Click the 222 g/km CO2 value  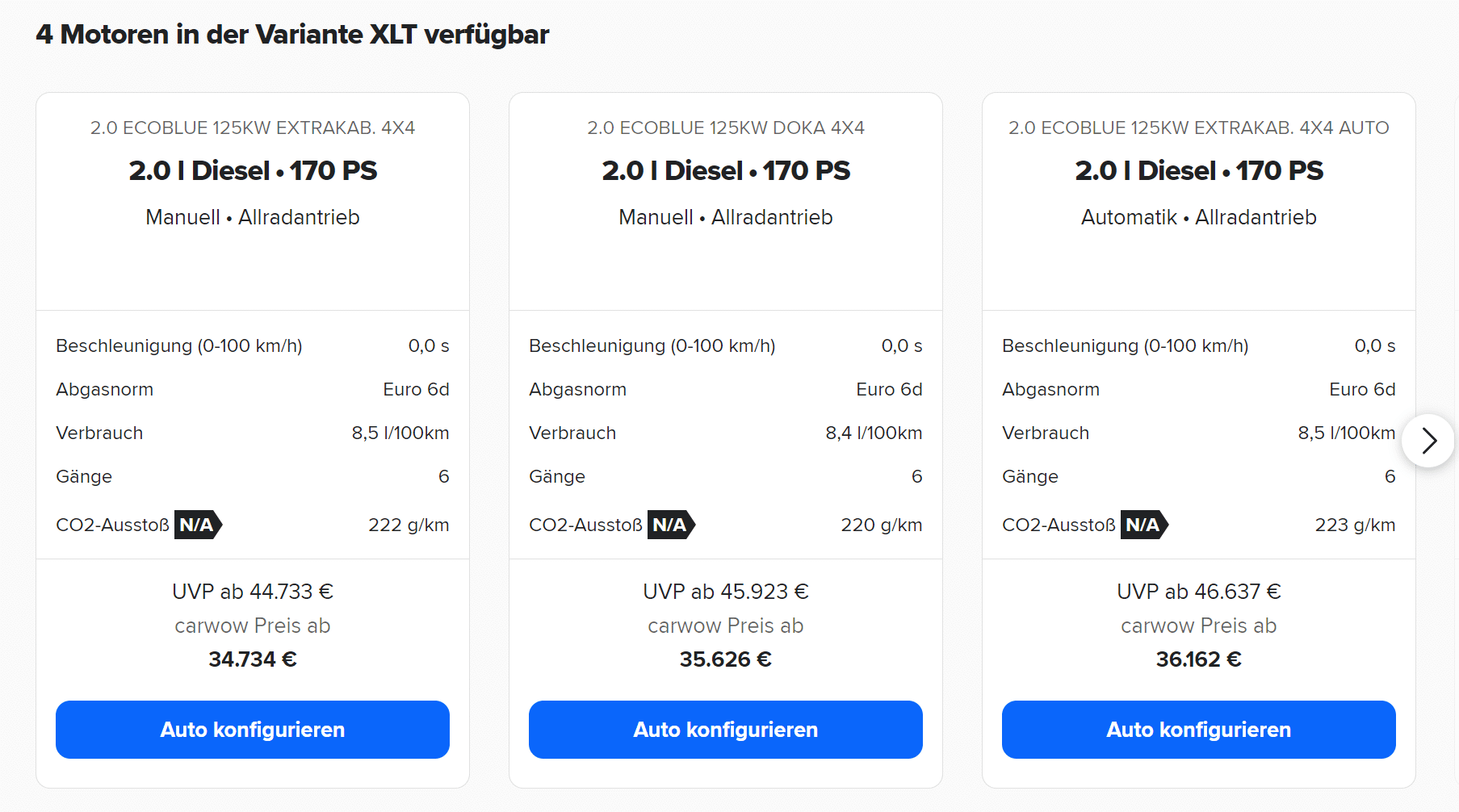[x=409, y=525]
